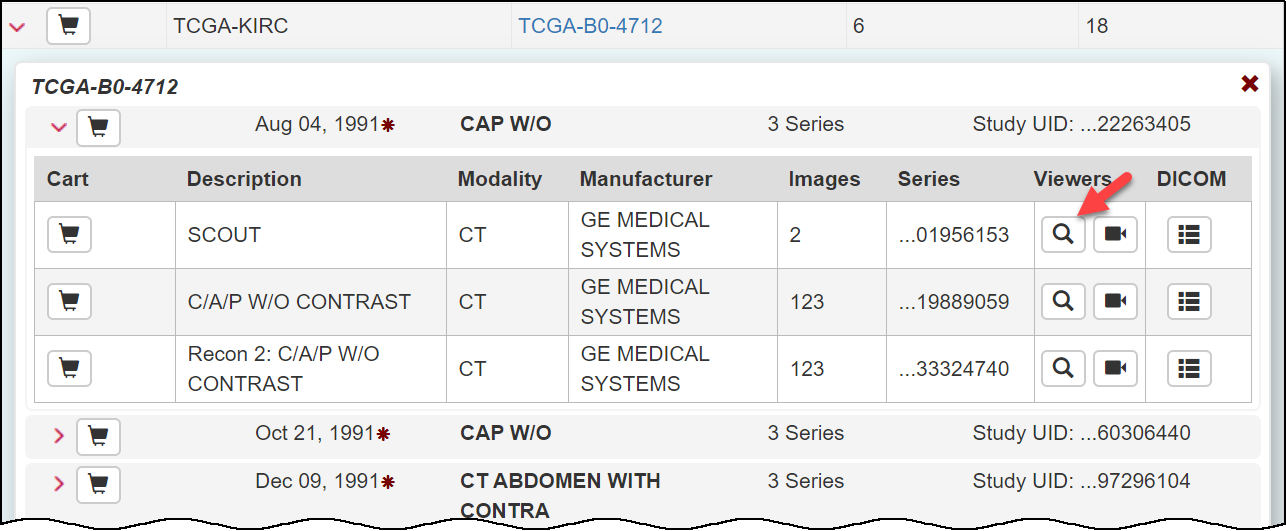Open video viewer for SCOUT series
The height and width of the screenshot is (531, 1286).
(1115, 235)
